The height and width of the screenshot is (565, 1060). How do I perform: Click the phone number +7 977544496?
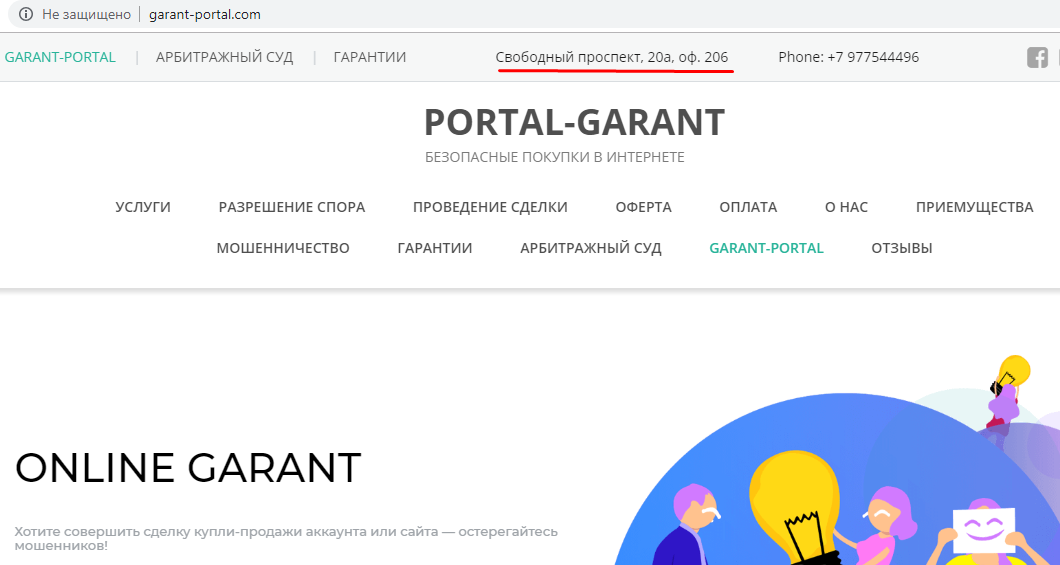tap(873, 57)
